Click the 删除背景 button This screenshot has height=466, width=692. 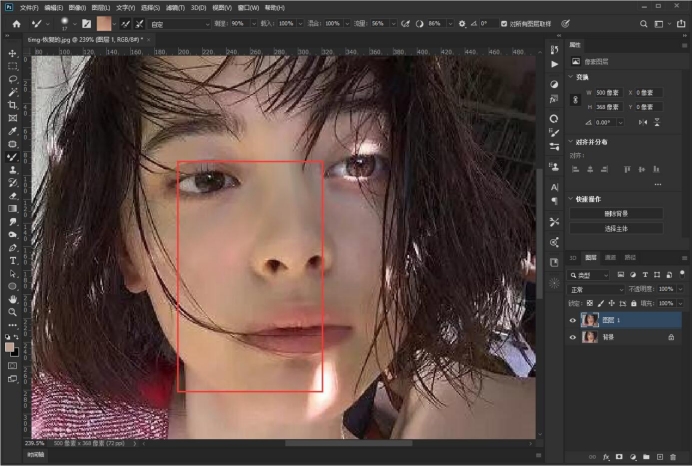click(x=616, y=214)
